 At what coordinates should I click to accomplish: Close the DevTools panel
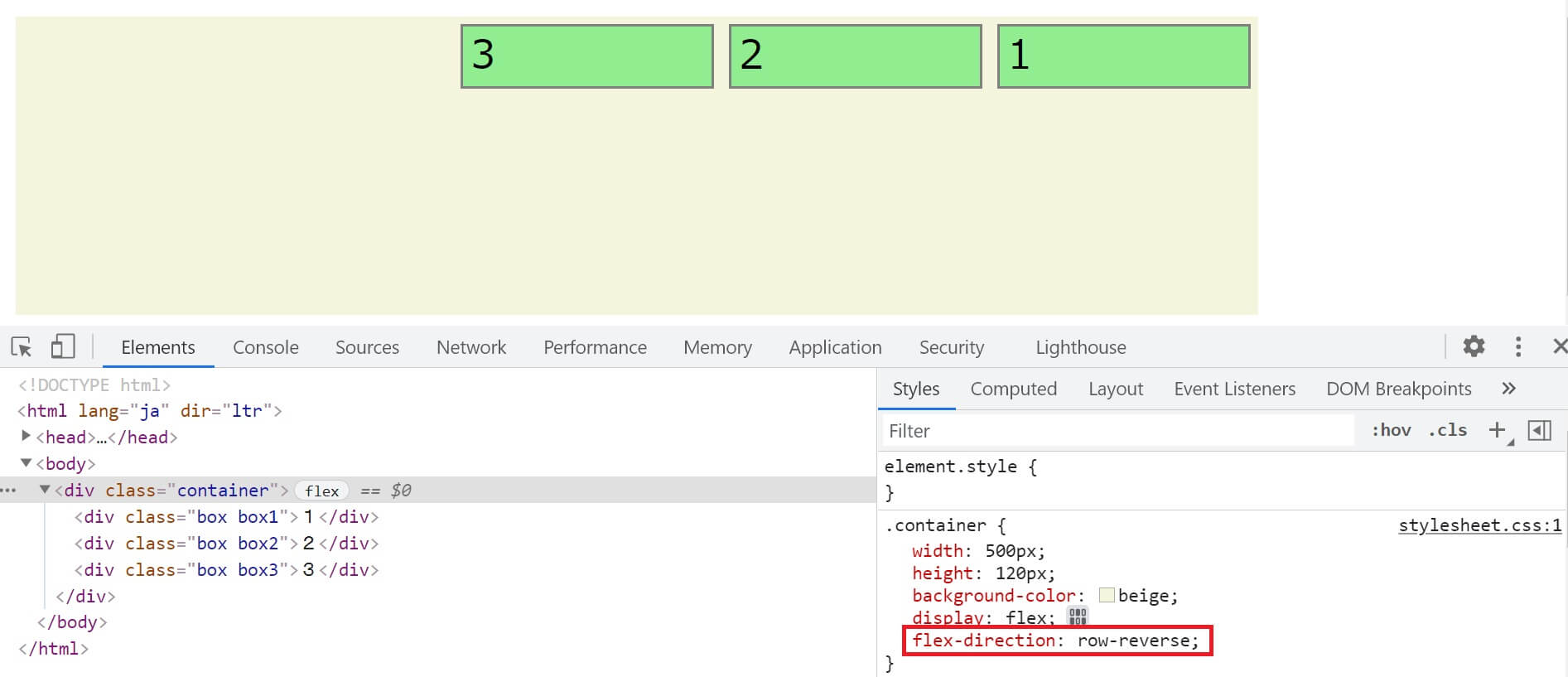(1559, 346)
